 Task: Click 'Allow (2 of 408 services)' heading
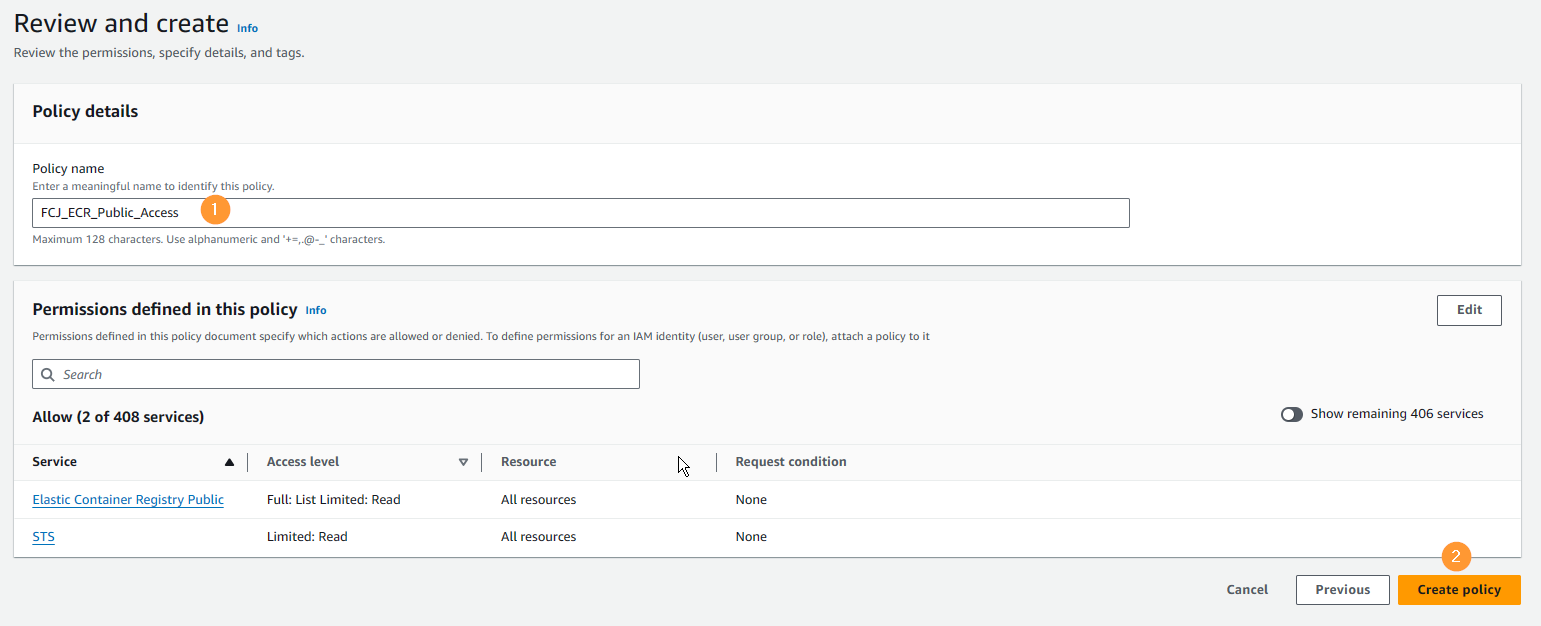[x=119, y=417]
